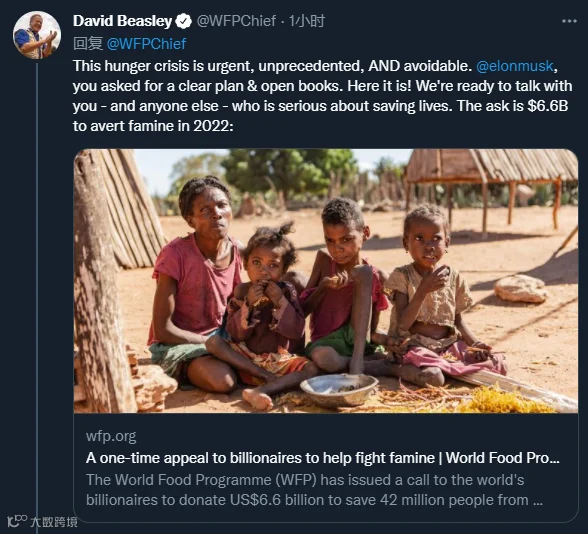
Task: Click the 大数跨境 watermark text
Action: pyautogui.click(x=54, y=522)
